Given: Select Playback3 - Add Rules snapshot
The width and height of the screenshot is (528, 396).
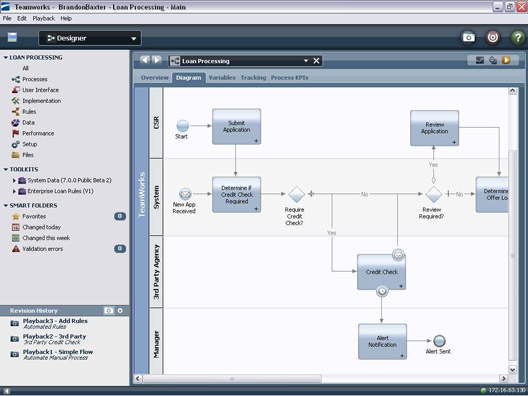Looking at the screenshot, I should click(55, 323).
